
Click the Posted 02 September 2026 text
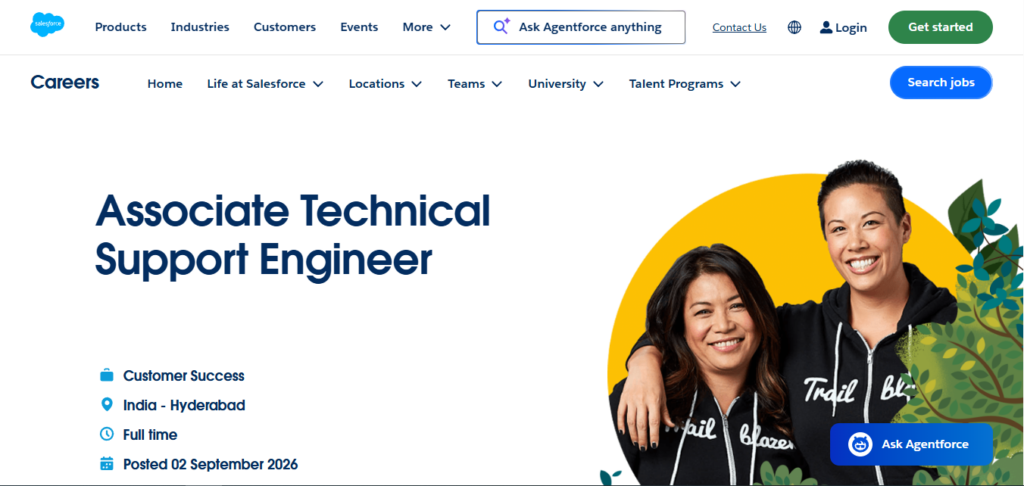(210, 464)
